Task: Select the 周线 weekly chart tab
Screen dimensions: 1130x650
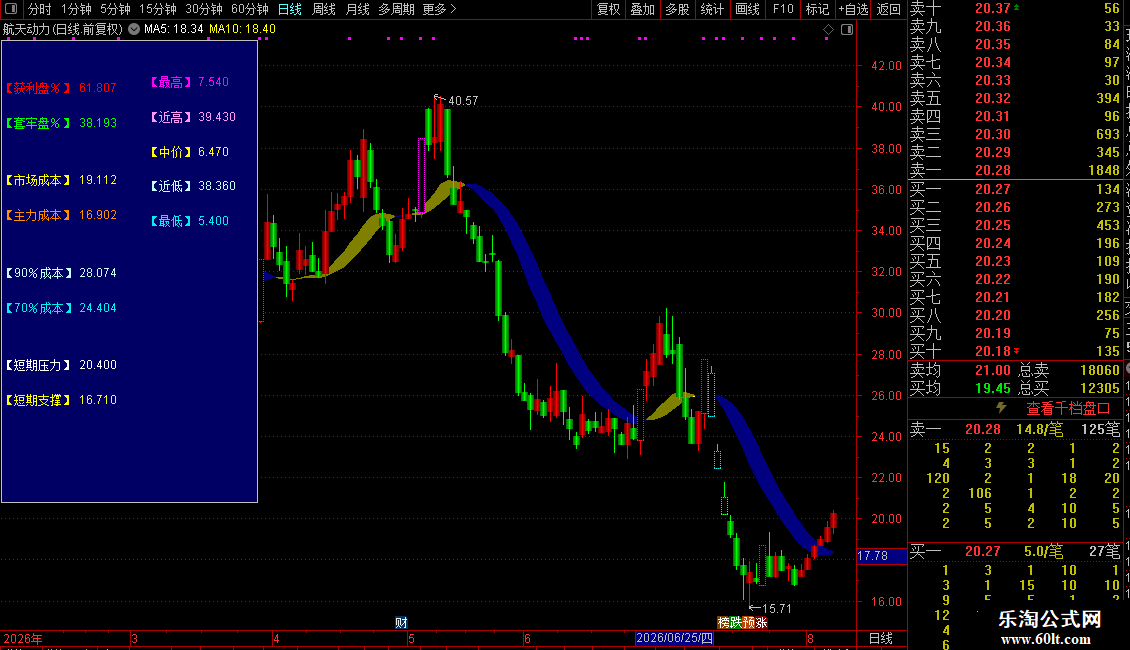Action: (324, 9)
